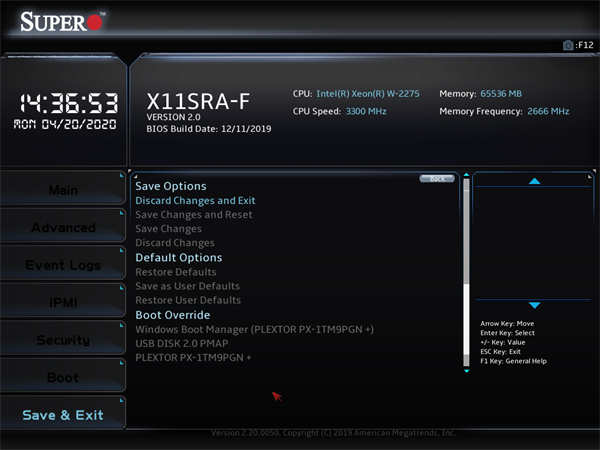
Task: Select the last PLEXTOR PX-1TM9PGN boot entry
Action: pos(193,358)
